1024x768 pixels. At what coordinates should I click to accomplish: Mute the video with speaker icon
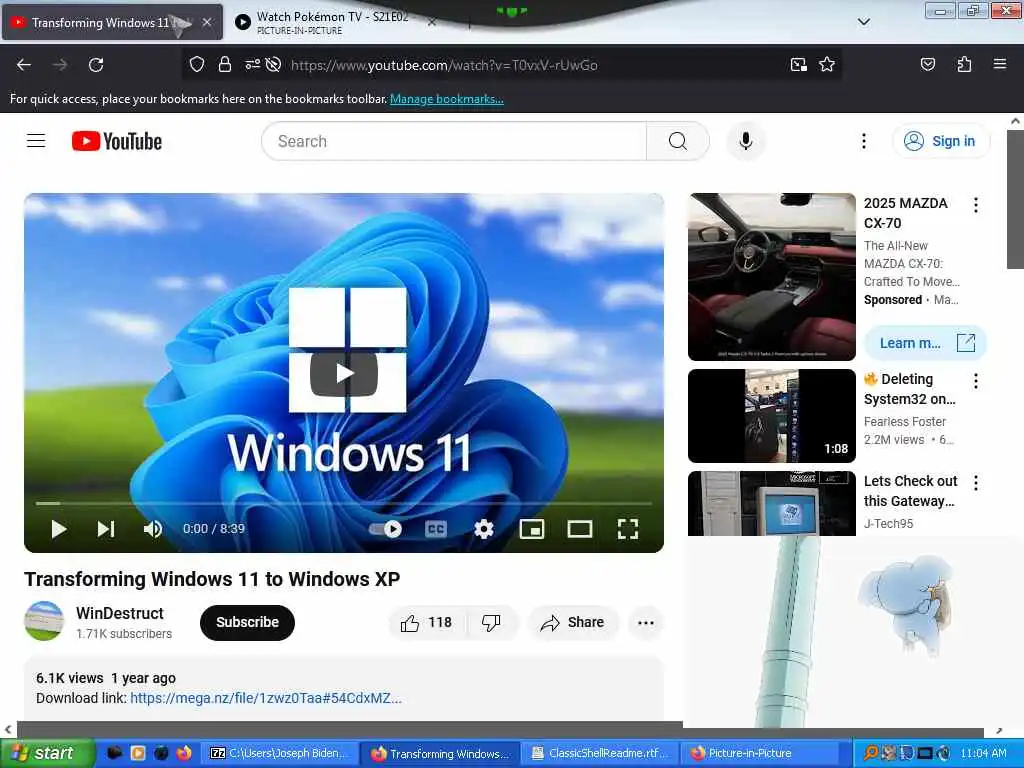pyautogui.click(x=153, y=529)
